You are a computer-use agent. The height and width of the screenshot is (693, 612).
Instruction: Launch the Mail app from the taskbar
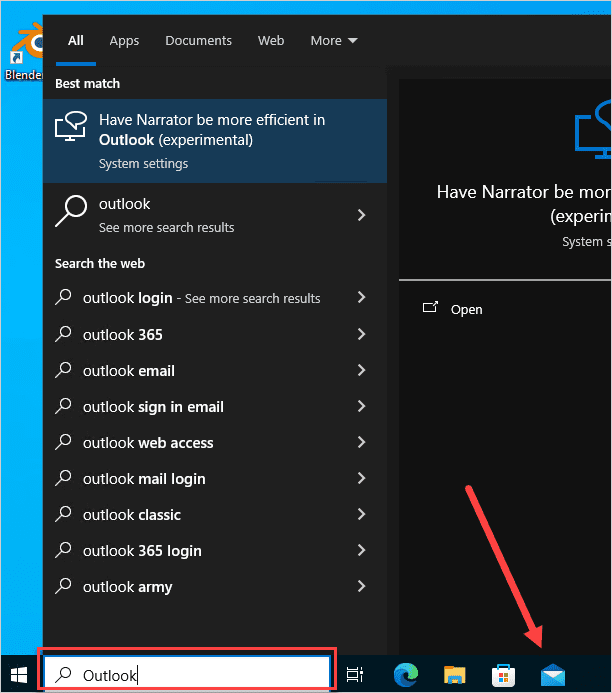[x=553, y=675]
